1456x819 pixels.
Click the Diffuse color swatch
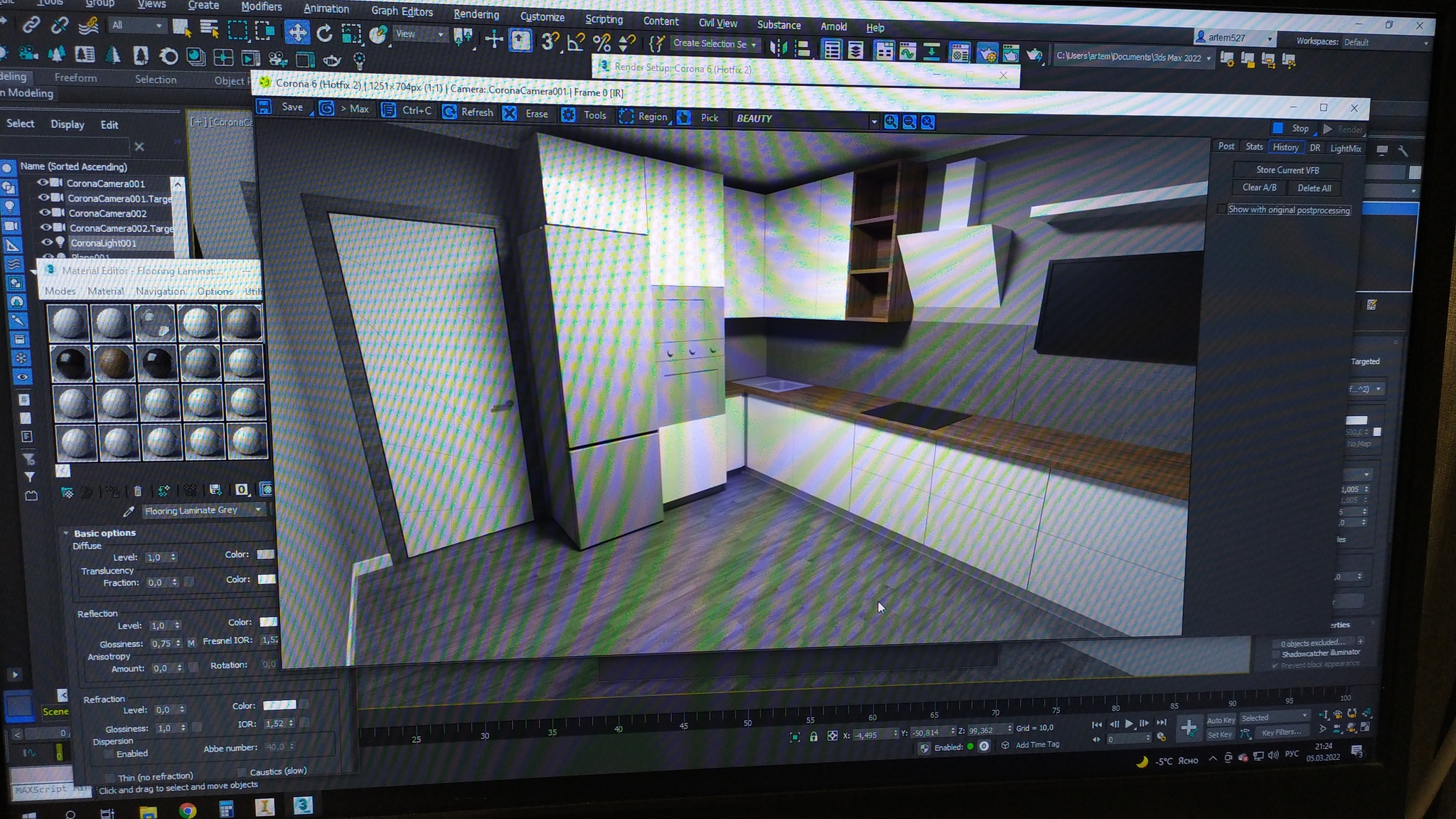click(265, 555)
